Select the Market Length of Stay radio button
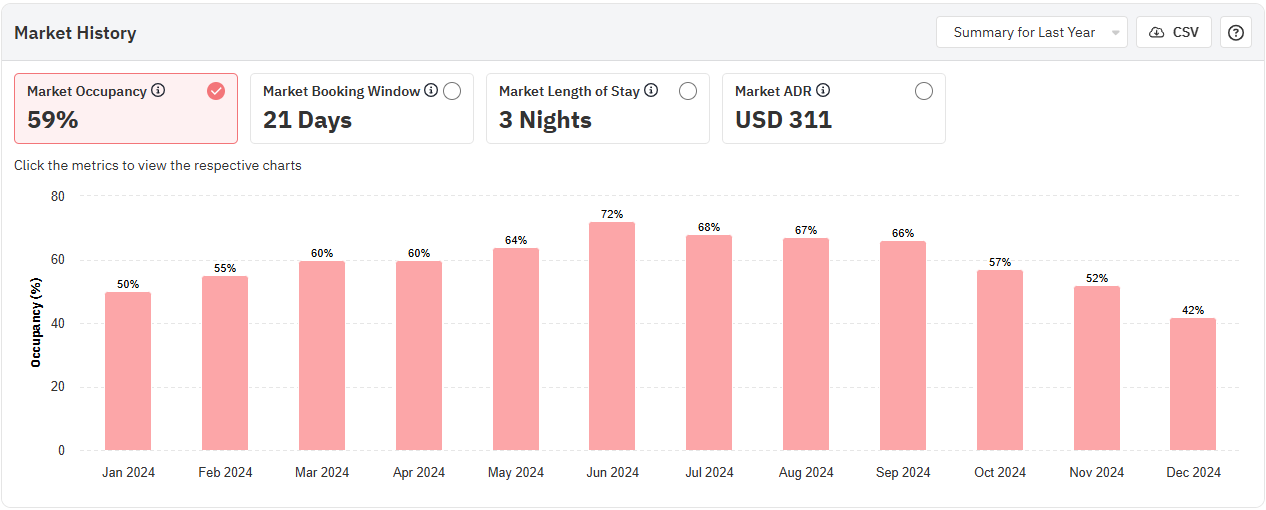 point(688,91)
